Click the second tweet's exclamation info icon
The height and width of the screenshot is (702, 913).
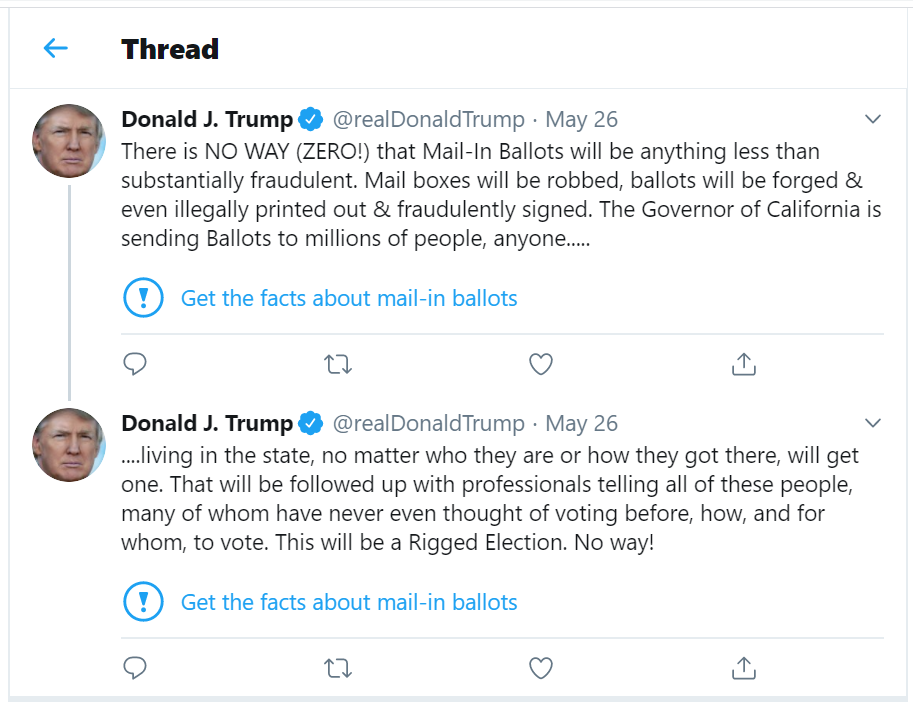[x=143, y=602]
